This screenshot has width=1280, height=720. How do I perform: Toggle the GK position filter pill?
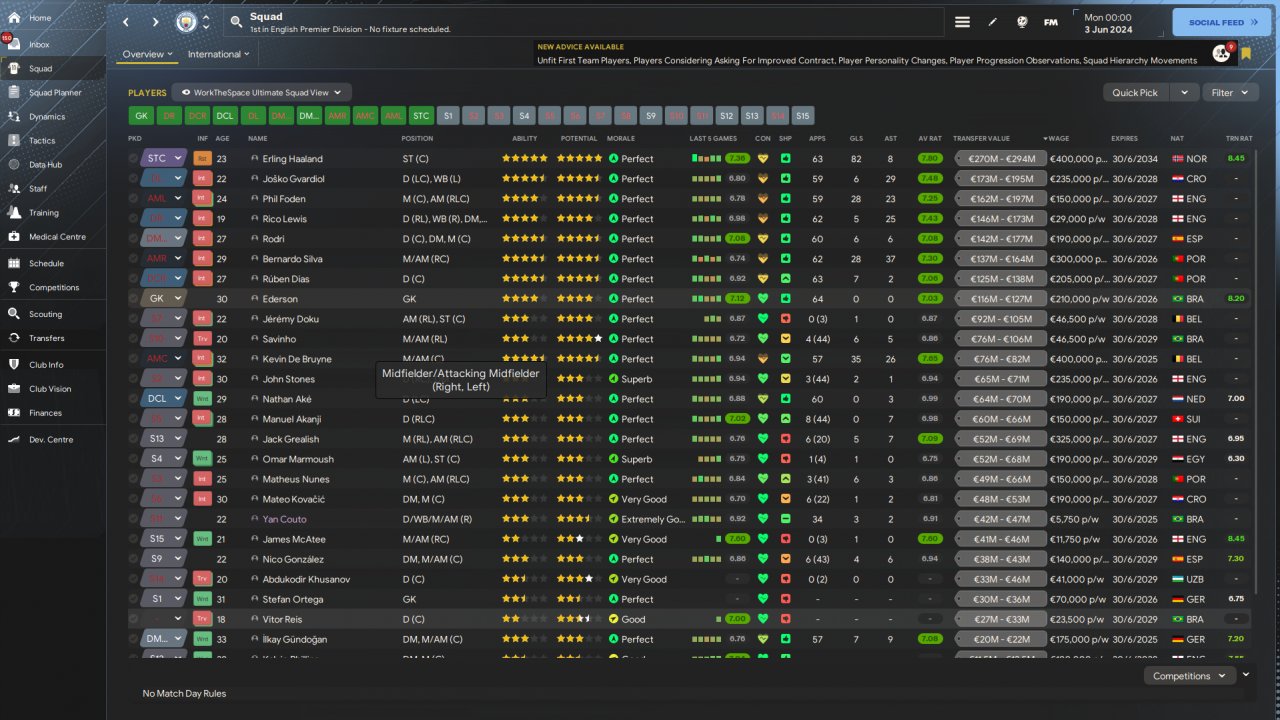click(x=141, y=116)
